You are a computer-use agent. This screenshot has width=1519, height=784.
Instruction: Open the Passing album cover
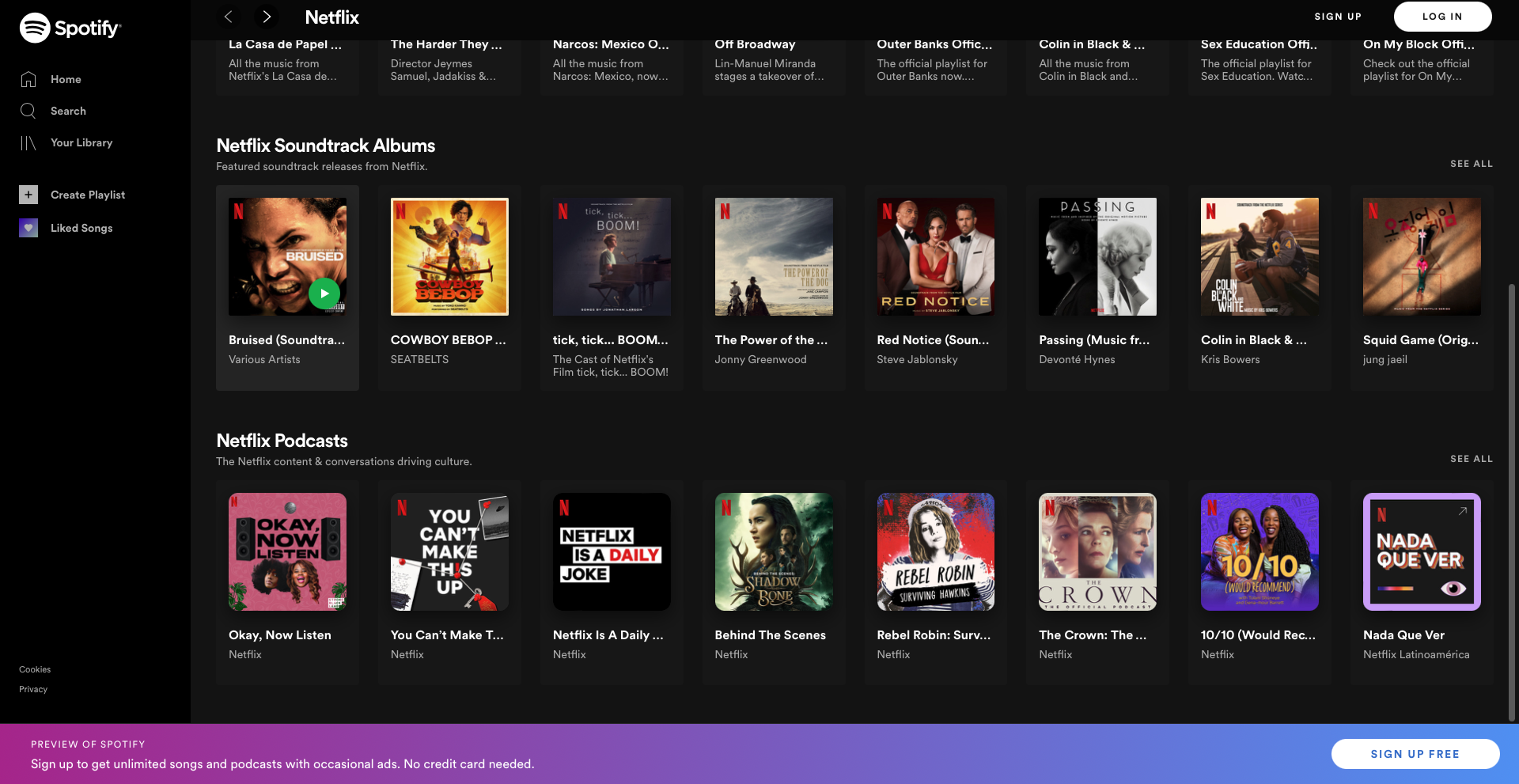coord(1097,256)
